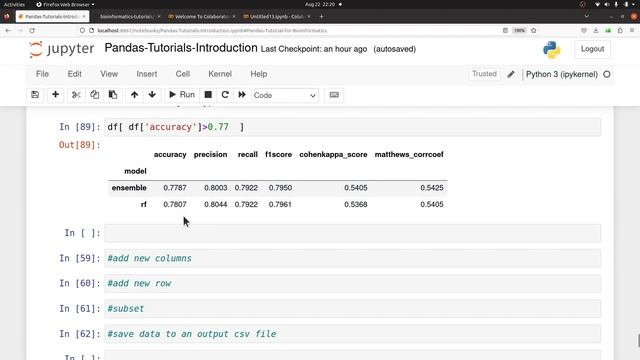Viewport: 640px width, 360px height.
Task: Insert a cell below with plus icon
Action: tap(56, 95)
